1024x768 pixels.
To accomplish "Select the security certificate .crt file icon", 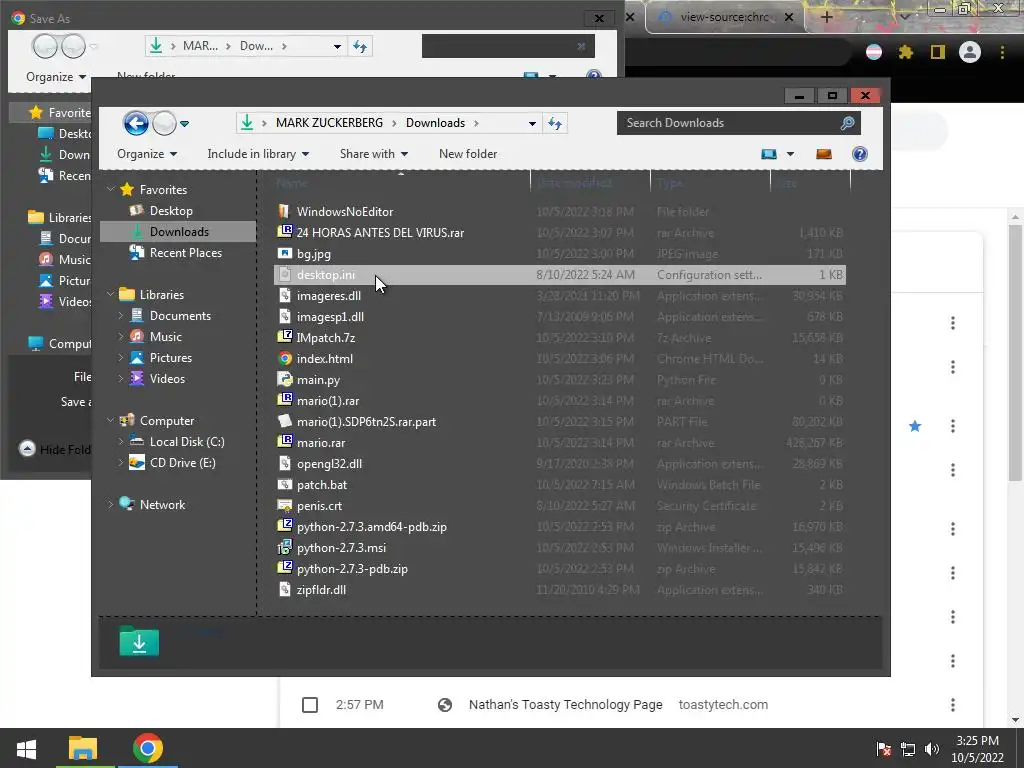I will click(x=284, y=505).
